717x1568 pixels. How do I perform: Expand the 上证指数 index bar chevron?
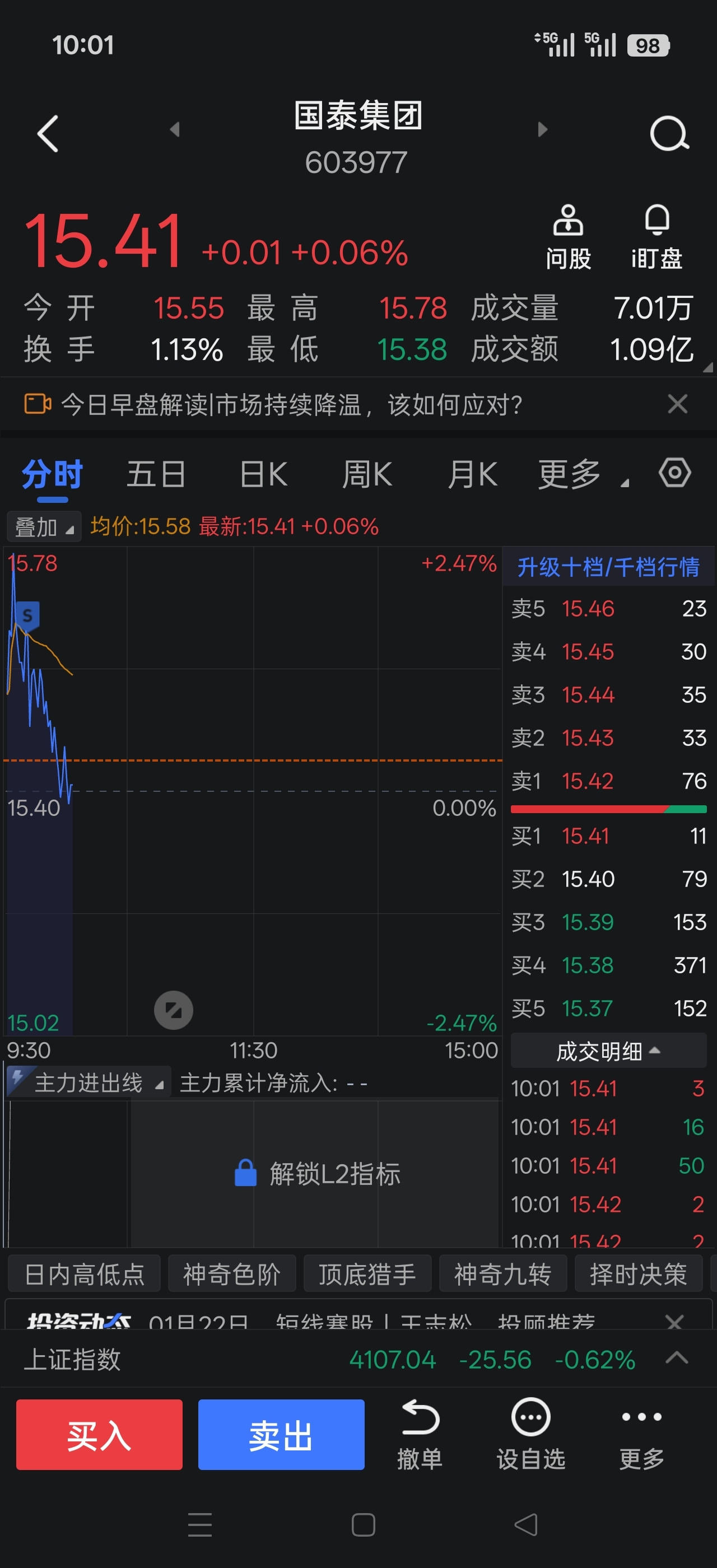point(677,1358)
